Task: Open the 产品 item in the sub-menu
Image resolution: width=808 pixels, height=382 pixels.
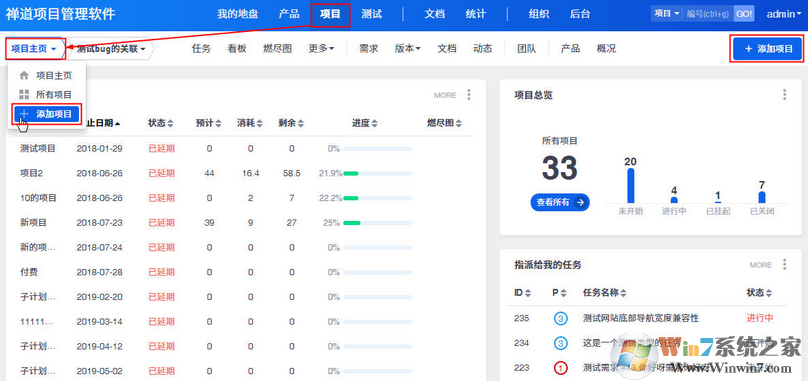Action: [x=570, y=49]
